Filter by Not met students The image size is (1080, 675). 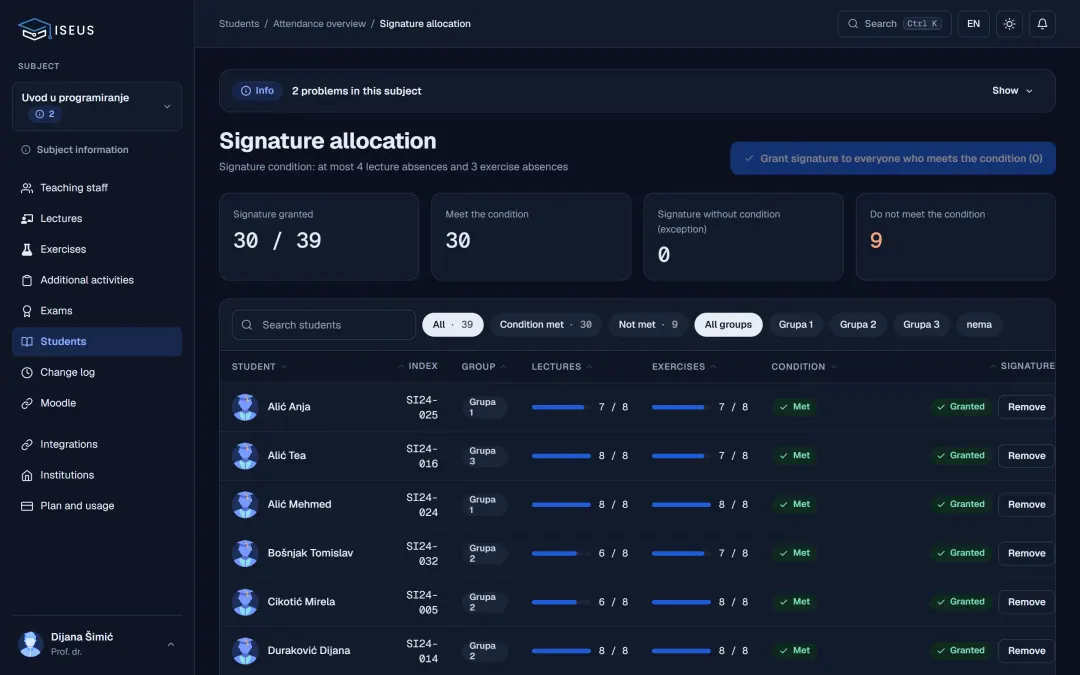[647, 325]
